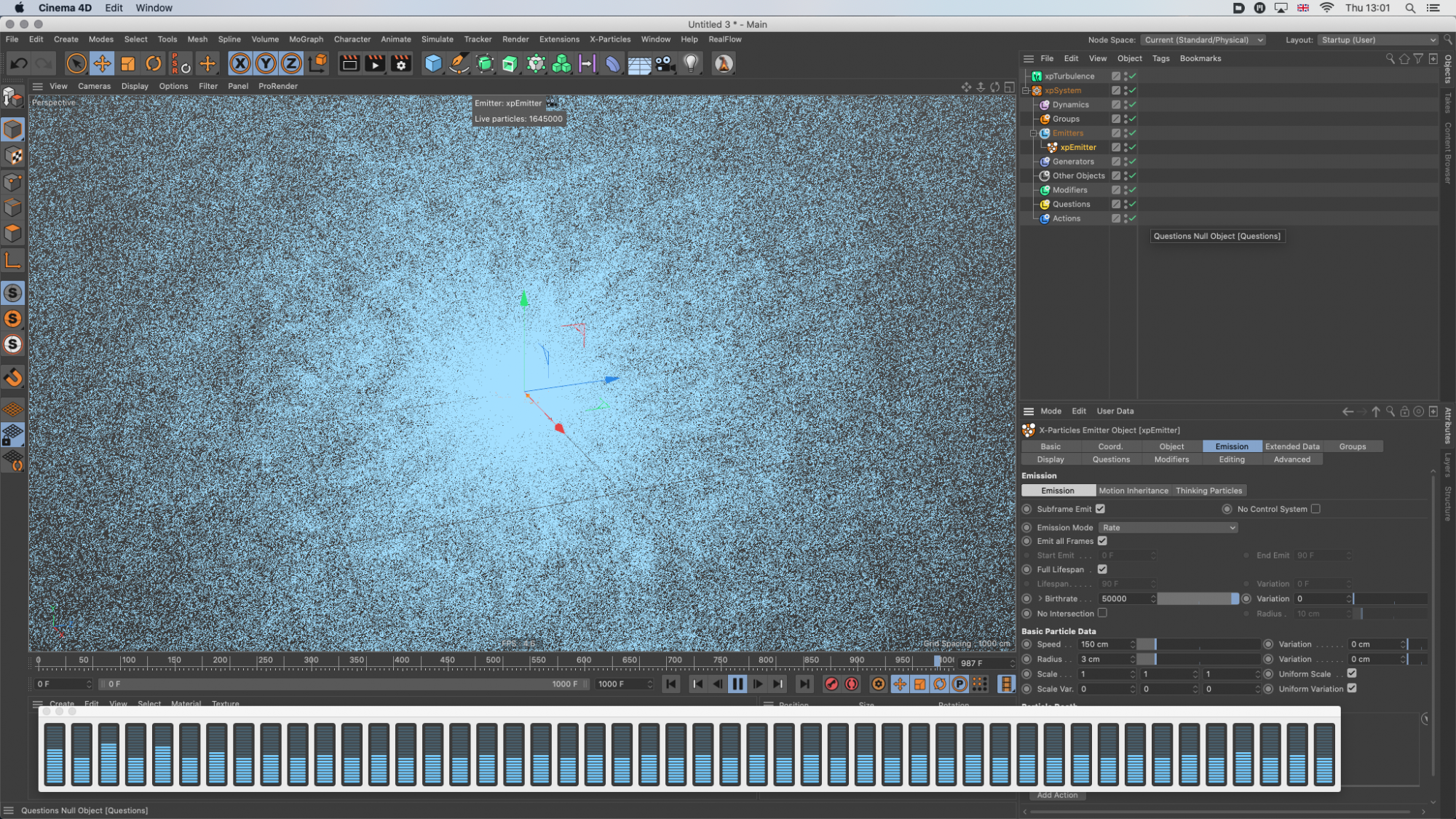
Task: Switch to Model mode in left palette
Action: (13, 130)
